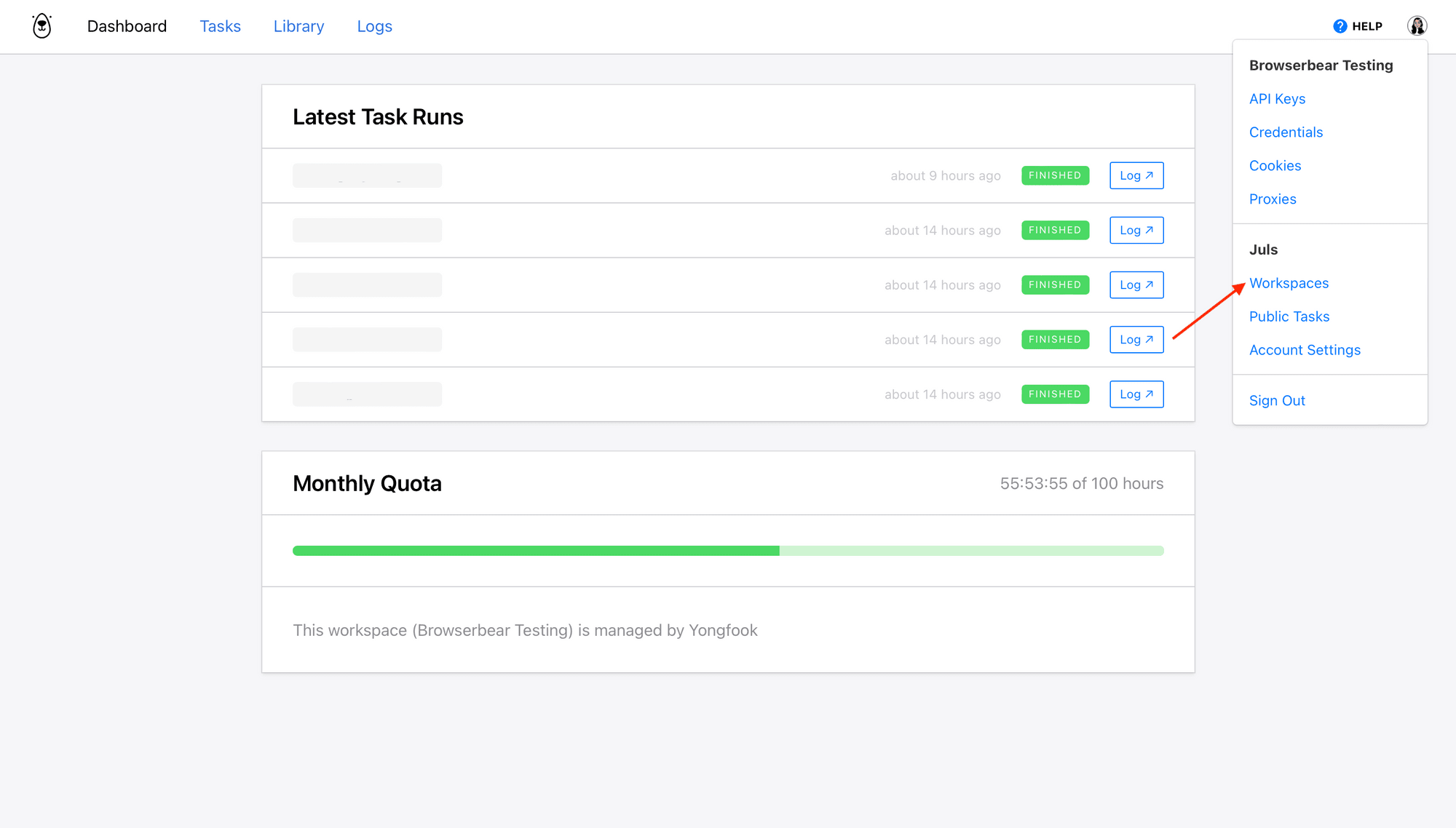Click 'about 9 hours ago' timestamp
Viewport: 1456px width, 828px height.
[x=945, y=175]
